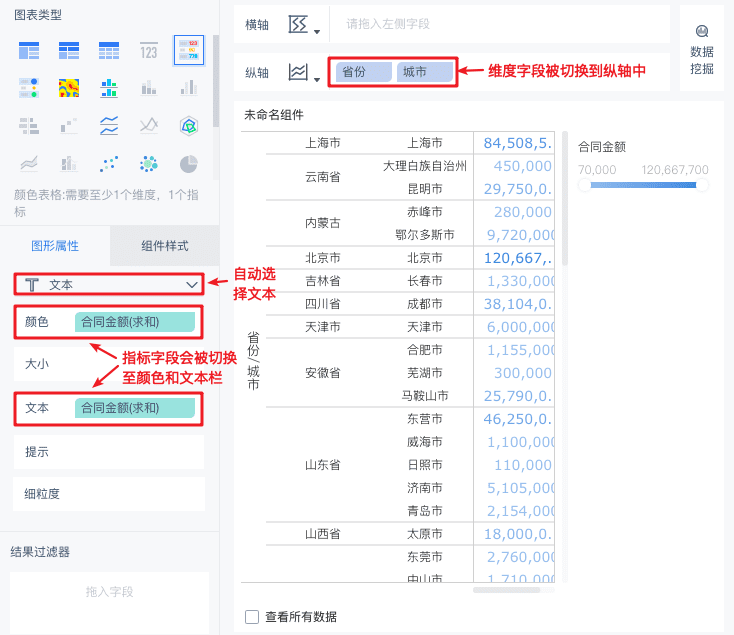Tick the 查看所有数据 checkbox

(x=252, y=617)
